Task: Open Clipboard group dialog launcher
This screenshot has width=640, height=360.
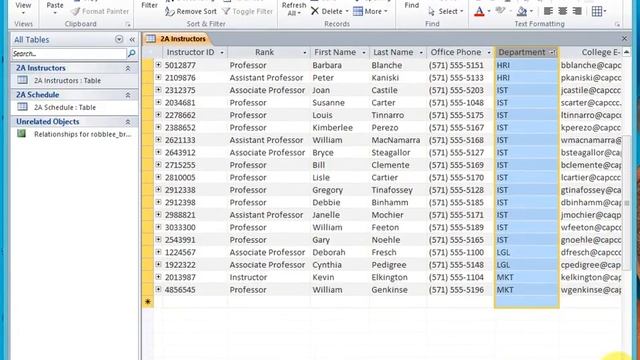Action: pos(128,24)
